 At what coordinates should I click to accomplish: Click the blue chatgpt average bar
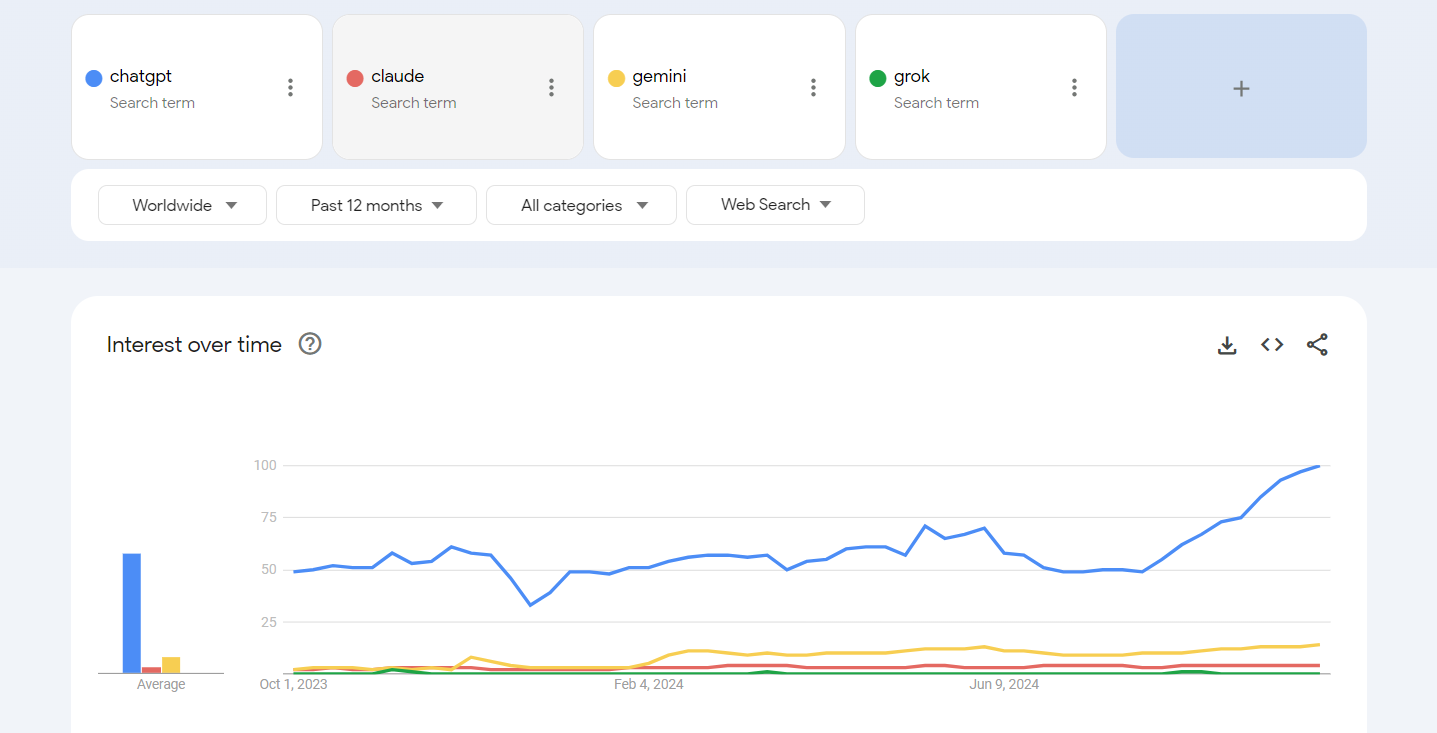tap(132, 613)
